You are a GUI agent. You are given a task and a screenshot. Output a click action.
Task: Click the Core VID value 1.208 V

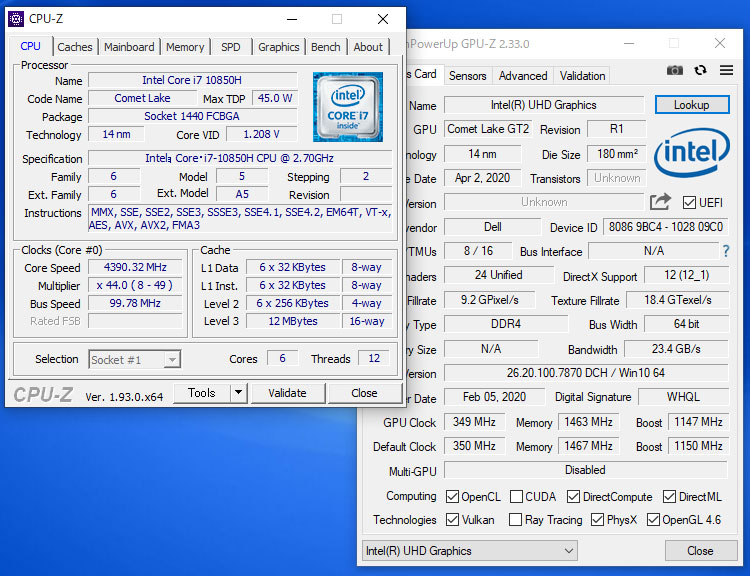click(261, 134)
